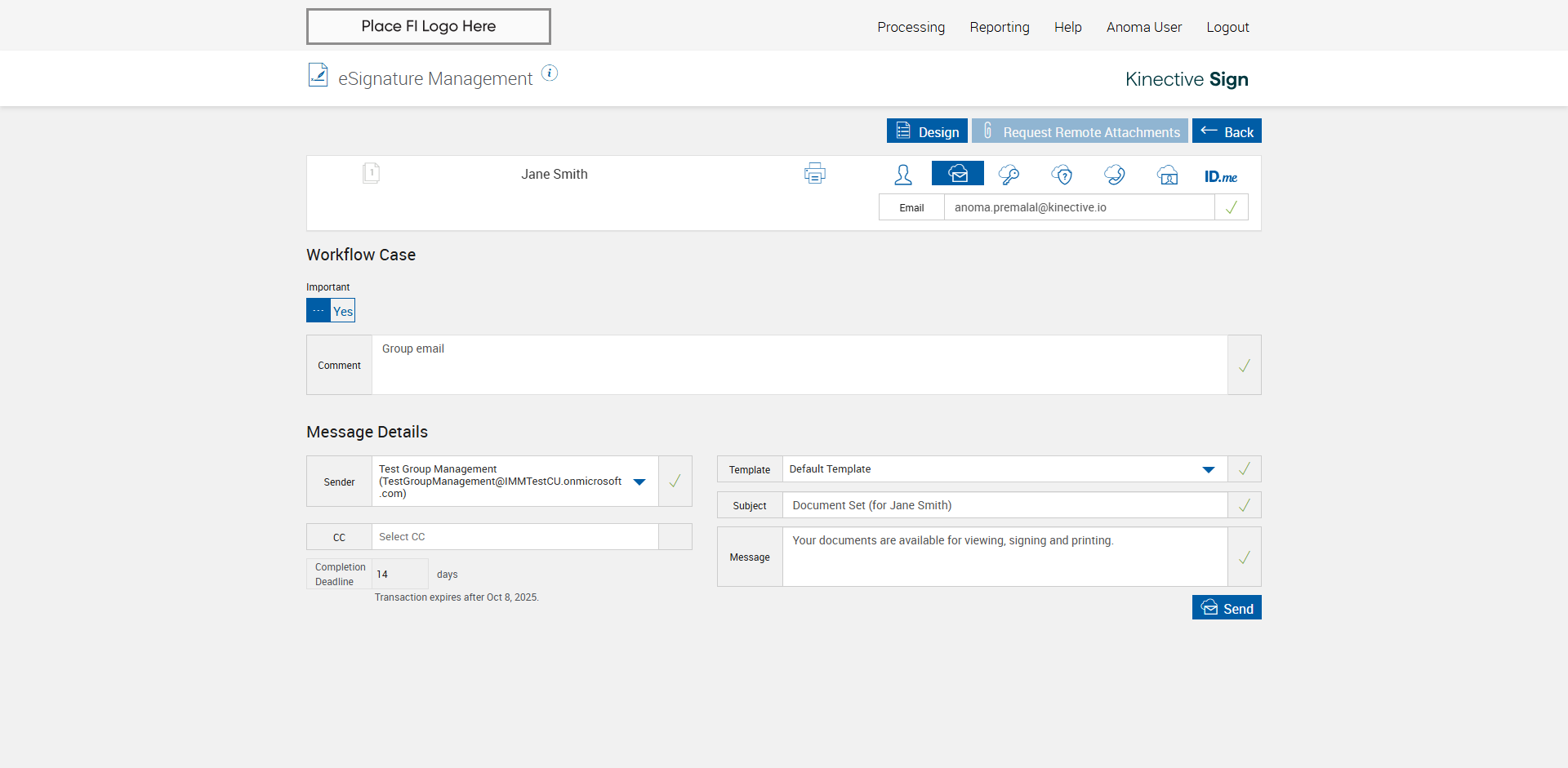Select the in-person signer icon
Image resolution: width=1568 pixels, height=768 pixels.
click(903, 175)
